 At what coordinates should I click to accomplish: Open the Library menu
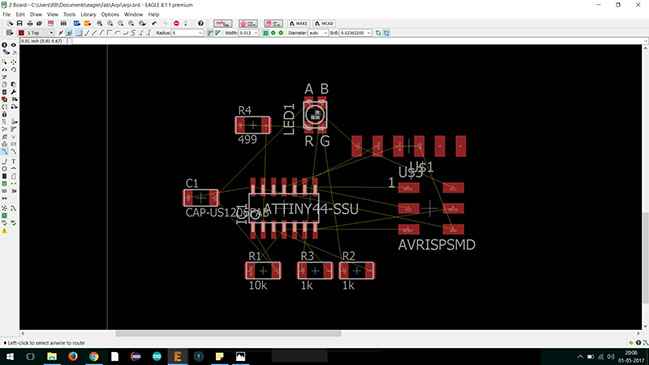tap(88, 14)
